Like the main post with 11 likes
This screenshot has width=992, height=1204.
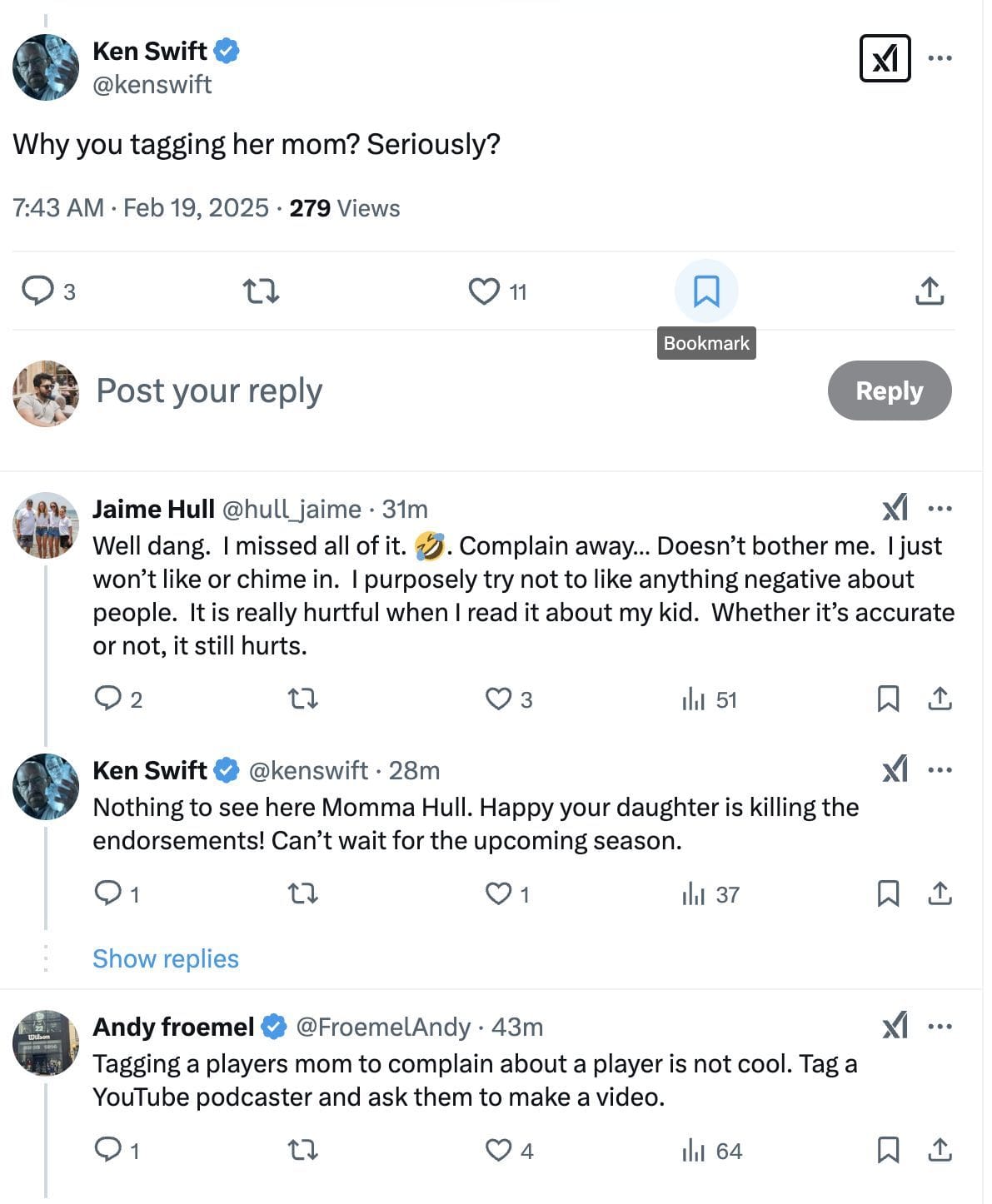[484, 291]
